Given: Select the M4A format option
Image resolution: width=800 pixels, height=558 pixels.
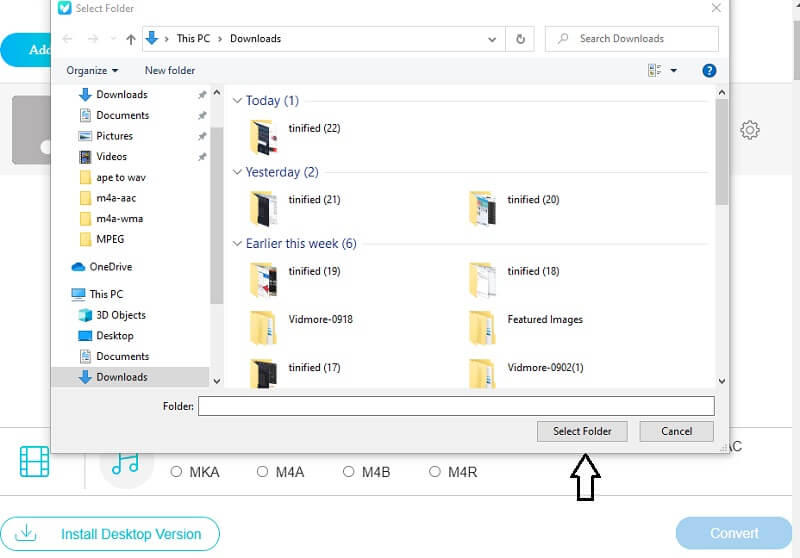Looking at the screenshot, I should (x=262, y=472).
